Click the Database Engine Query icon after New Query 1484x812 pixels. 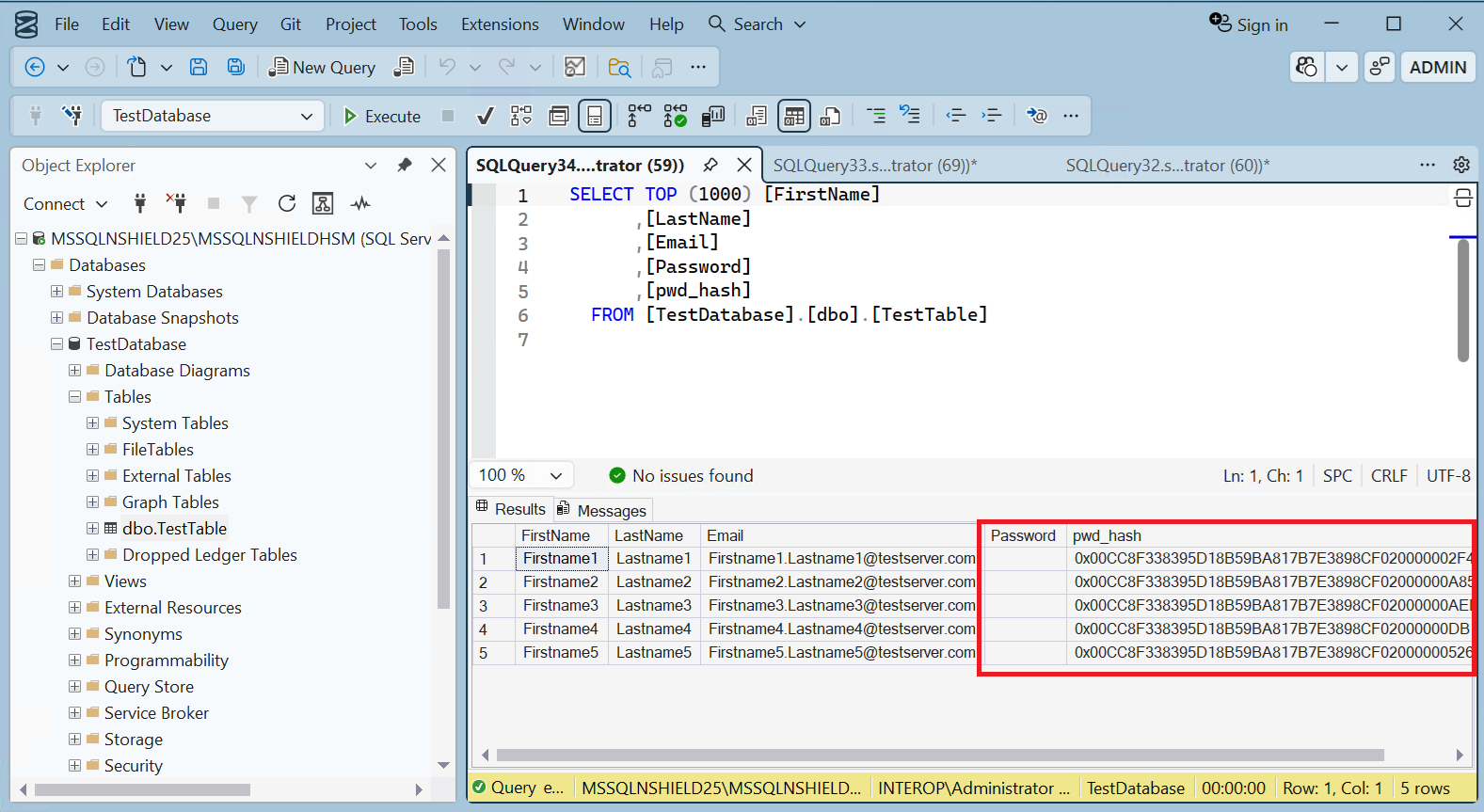(404, 67)
